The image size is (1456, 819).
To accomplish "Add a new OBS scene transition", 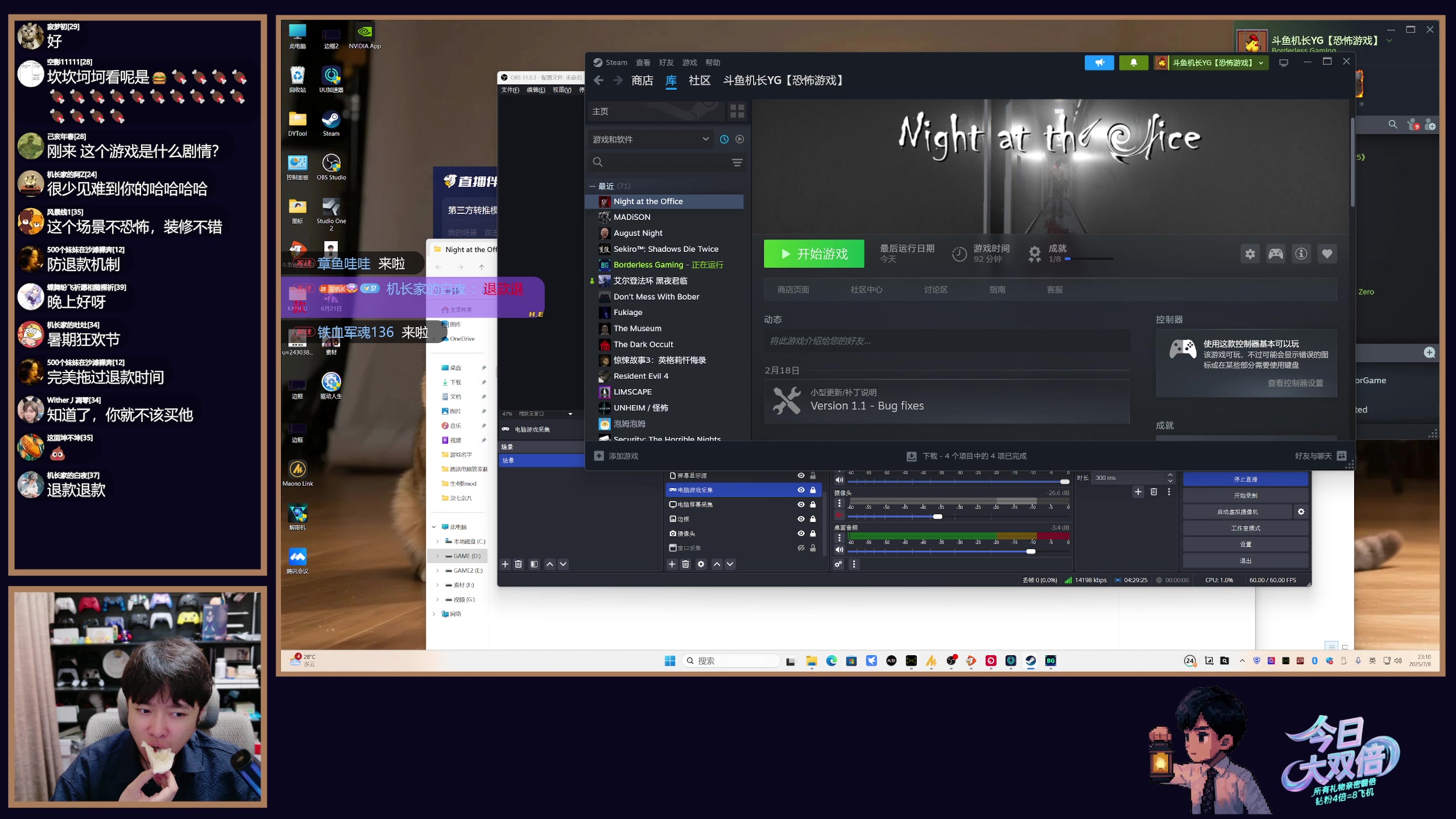I will (1138, 492).
